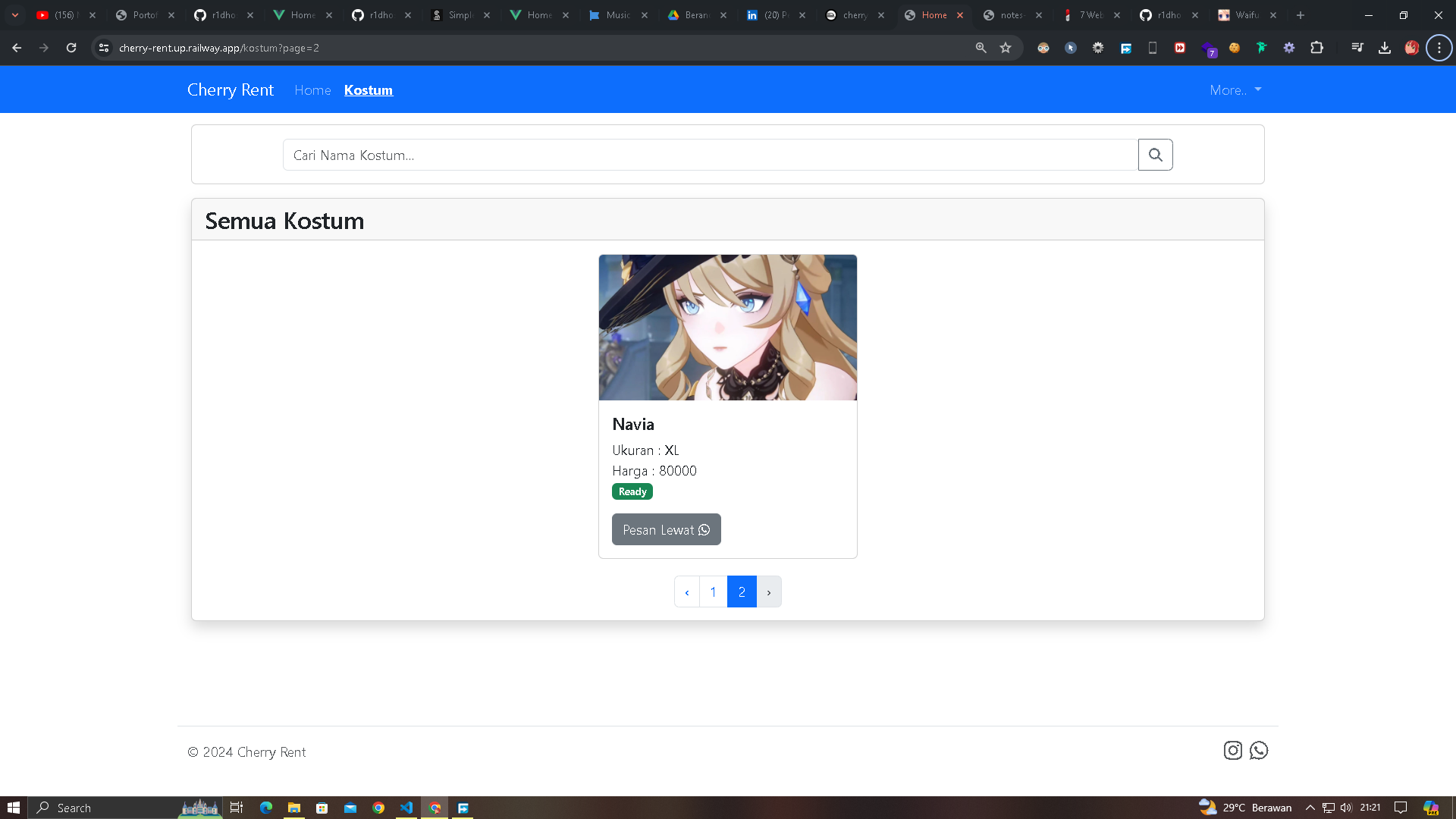The width and height of the screenshot is (1456, 819).
Task: Click the Navia card title
Action: (633, 425)
